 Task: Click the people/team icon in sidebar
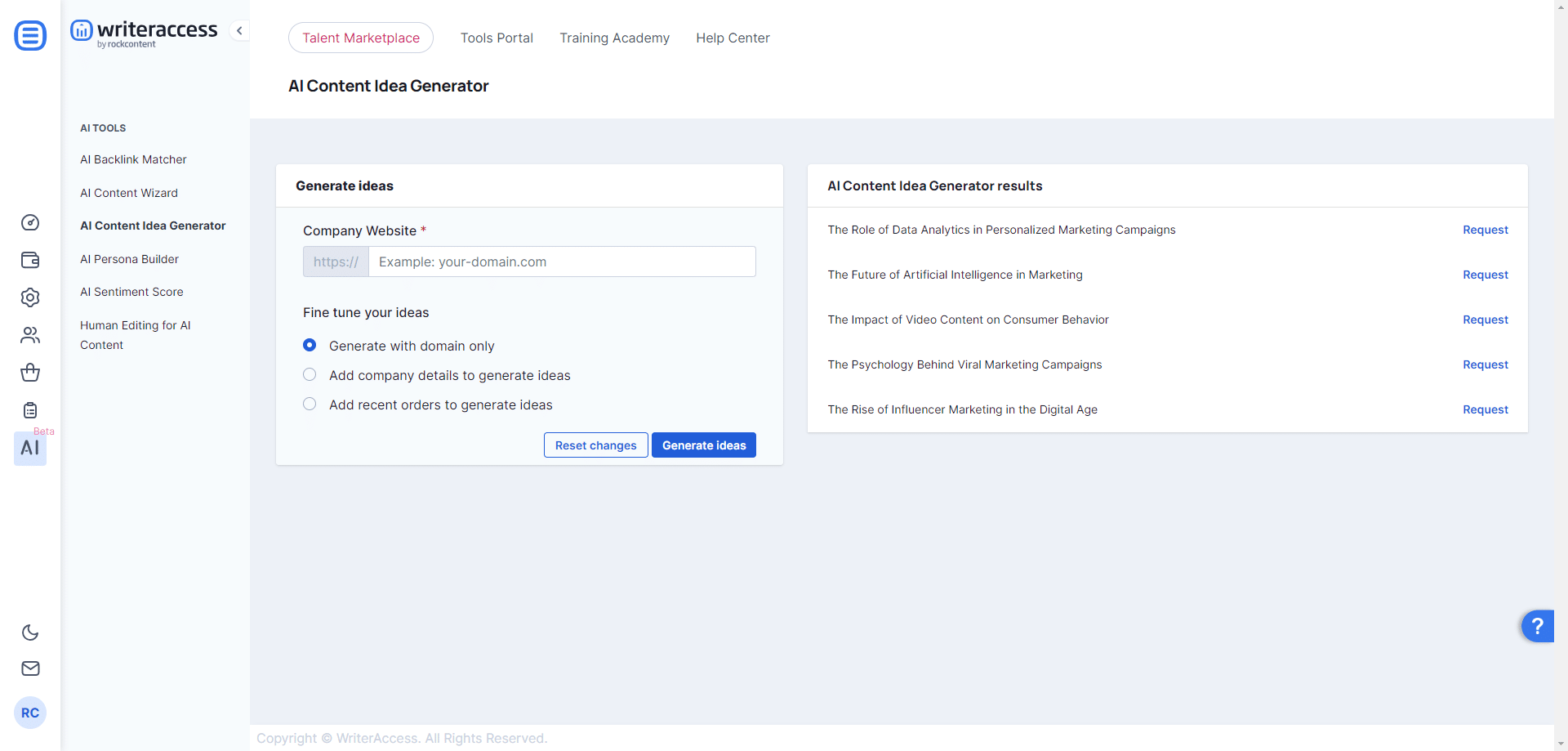point(30,335)
